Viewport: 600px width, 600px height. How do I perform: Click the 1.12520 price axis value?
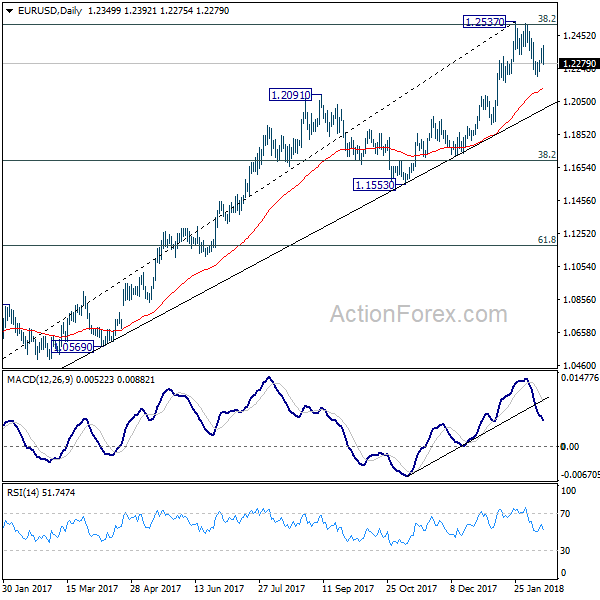pyautogui.click(x=579, y=233)
